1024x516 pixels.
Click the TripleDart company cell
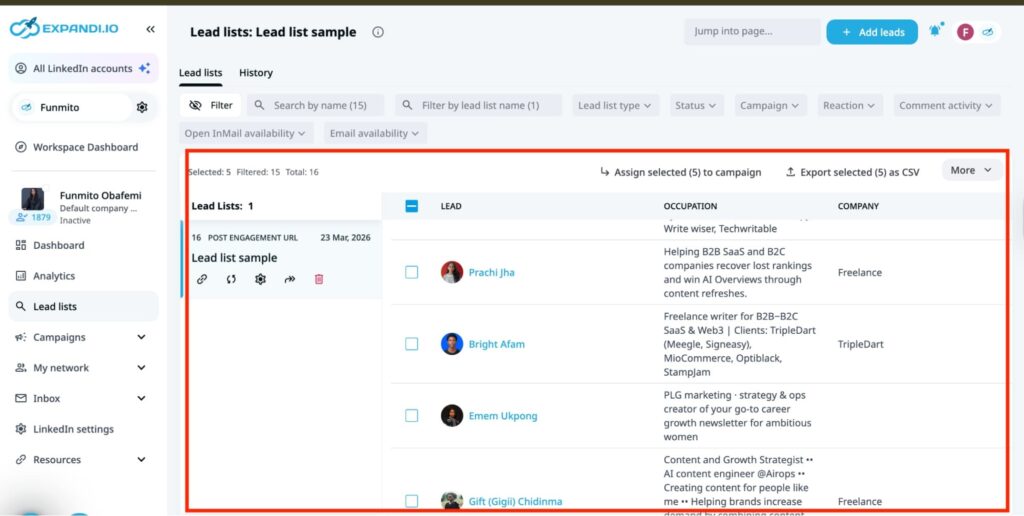[861, 344]
